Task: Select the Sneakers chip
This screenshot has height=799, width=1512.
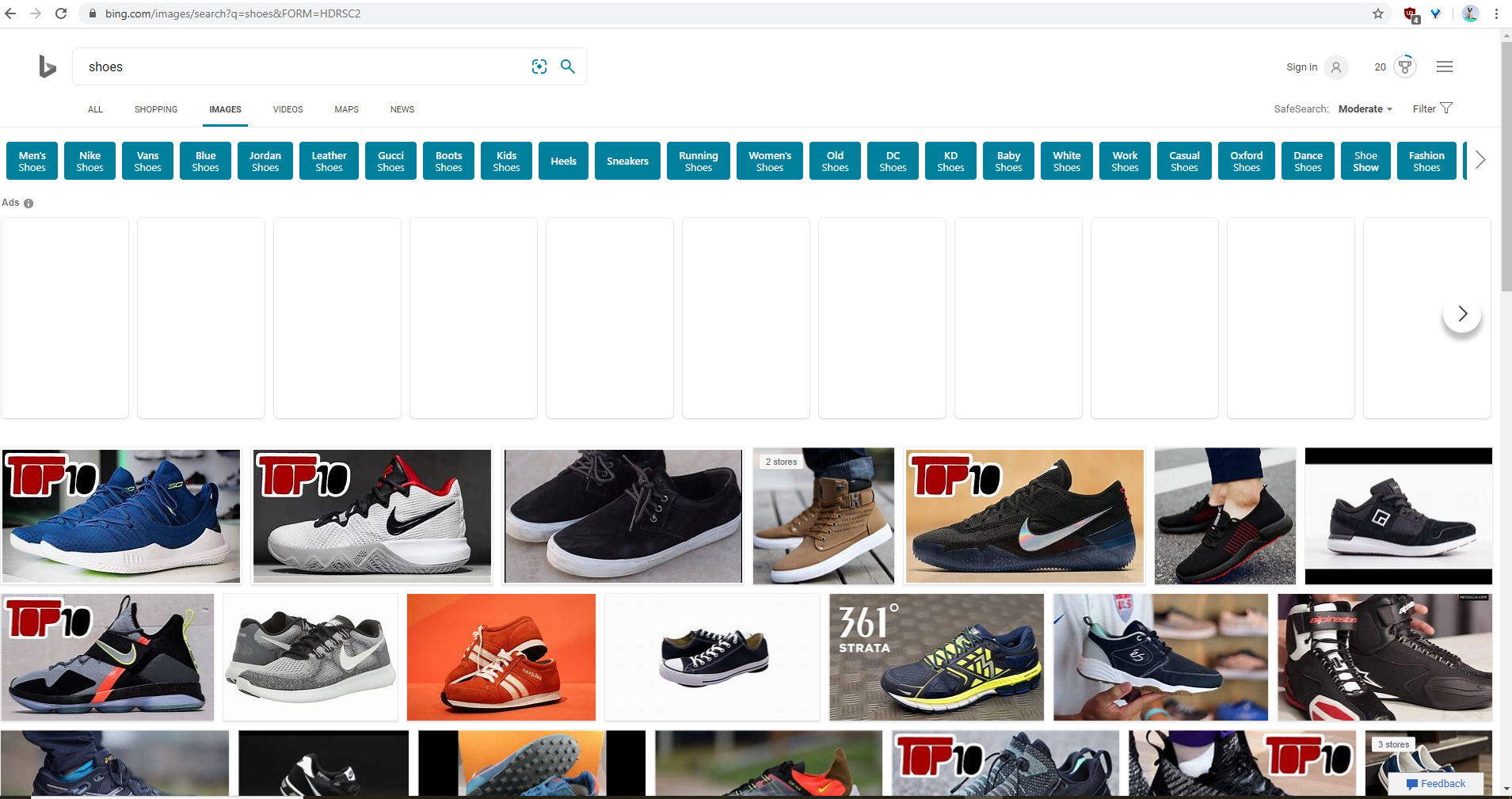Action: pos(627,161)
